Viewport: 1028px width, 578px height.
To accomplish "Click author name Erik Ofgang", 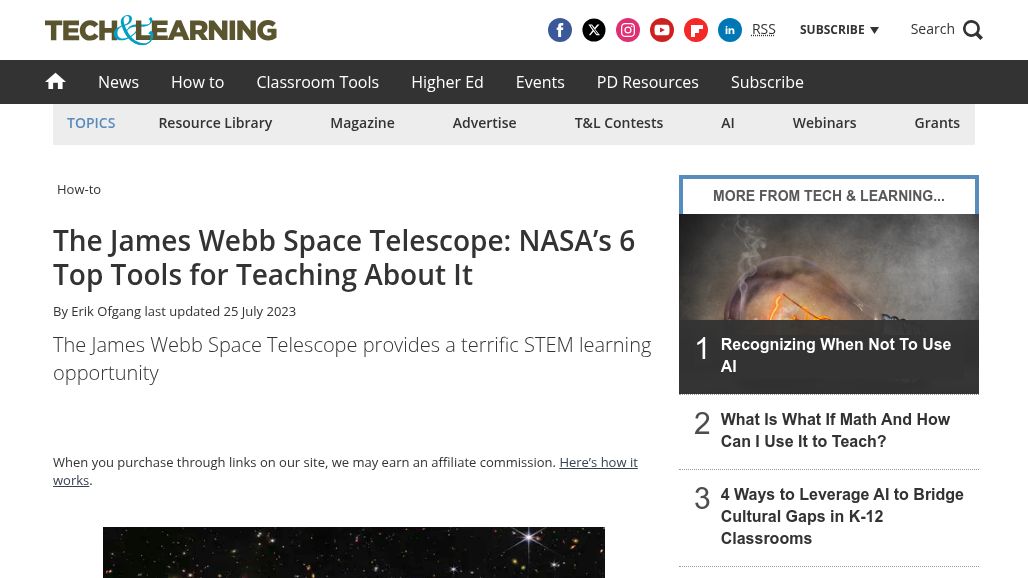I will coord(106,311).
